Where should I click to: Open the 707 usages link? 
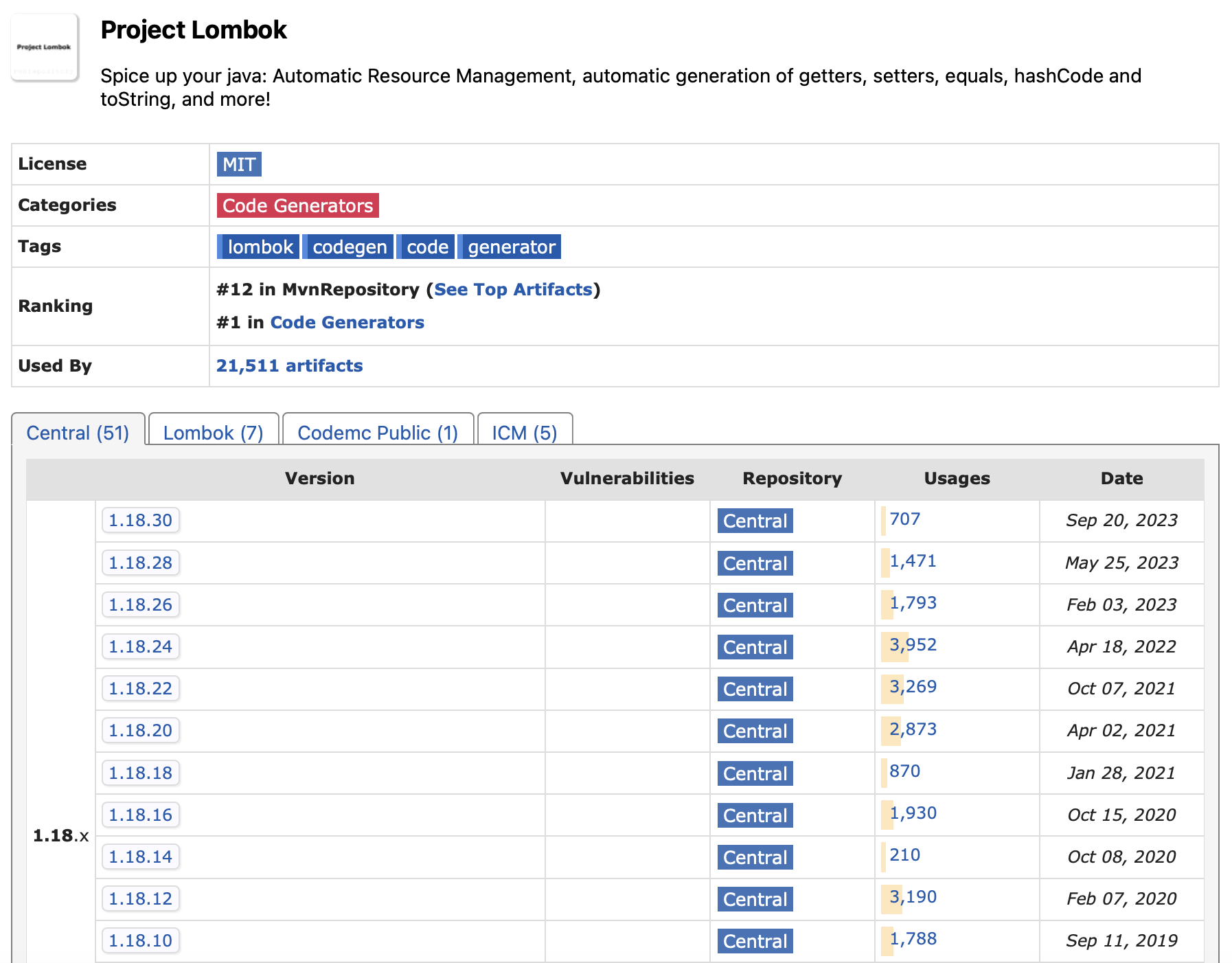[x=904, y=519]
